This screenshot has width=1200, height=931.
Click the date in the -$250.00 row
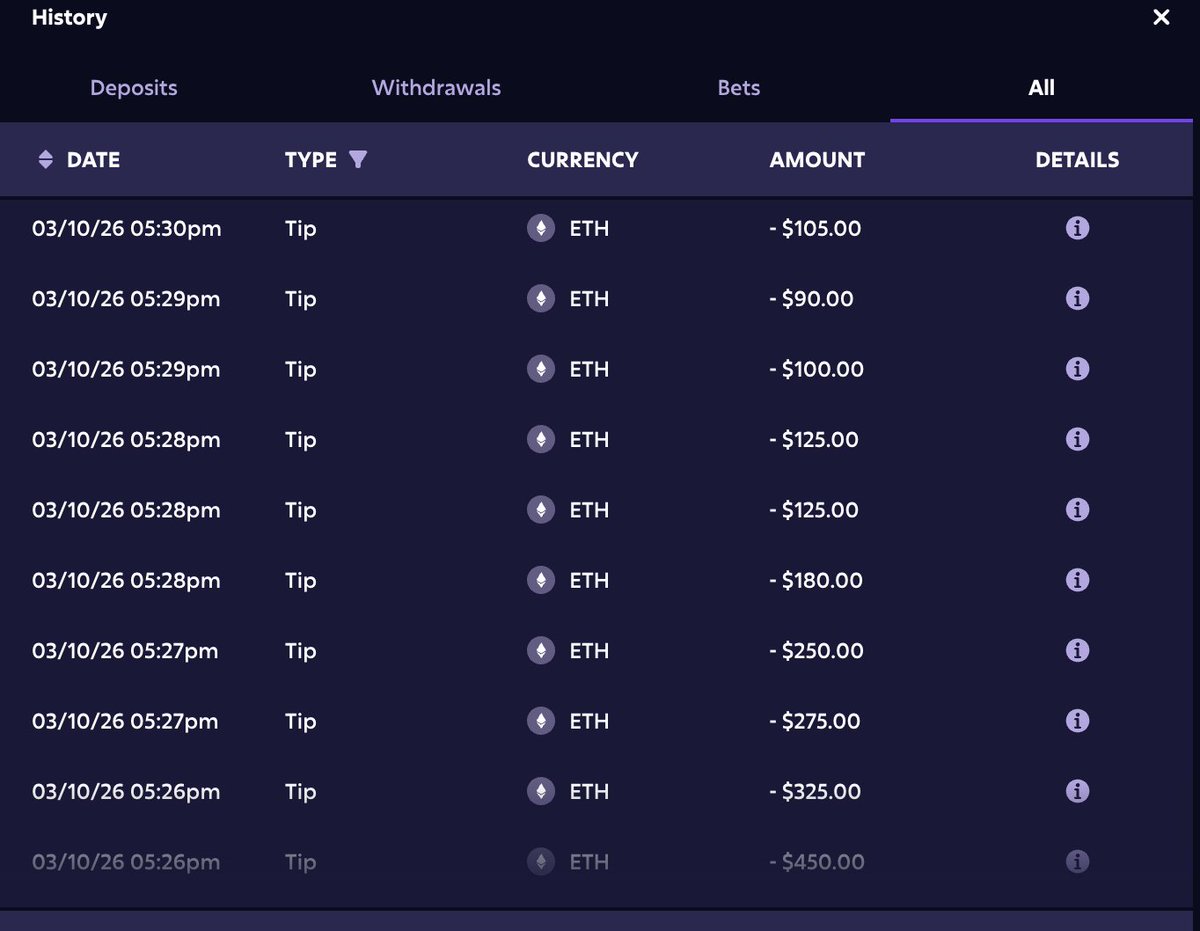[125, 651]
